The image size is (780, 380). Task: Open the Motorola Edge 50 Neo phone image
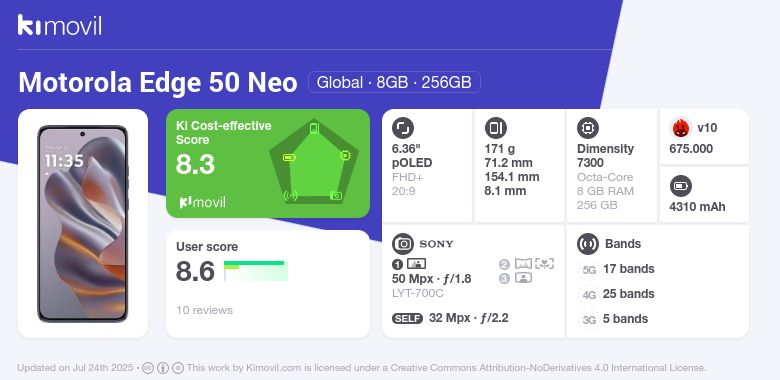(83, 224)
